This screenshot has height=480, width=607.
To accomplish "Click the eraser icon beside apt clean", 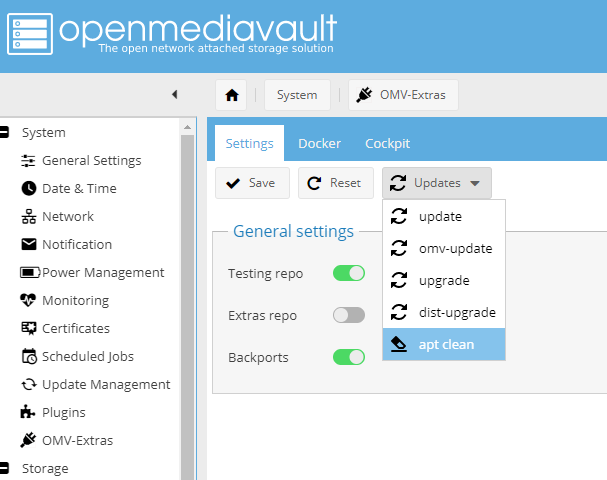I will tap(399, 344).
